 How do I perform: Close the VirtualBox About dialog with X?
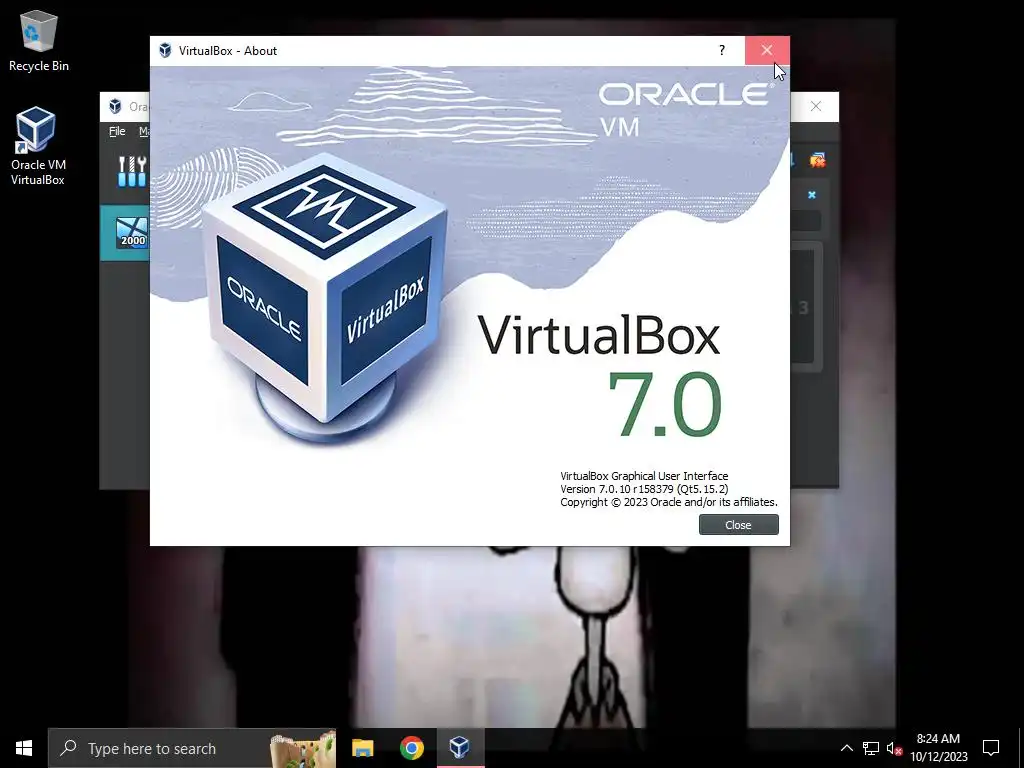click(x=767, y=50)
